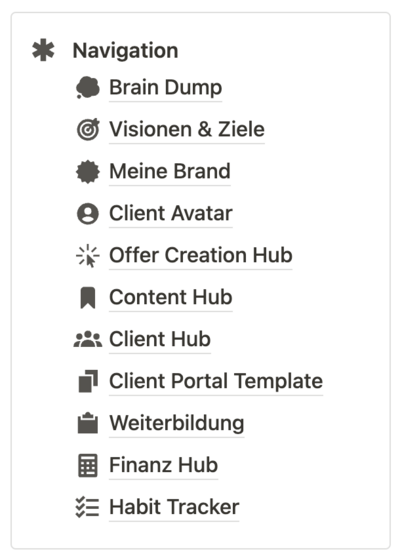Click the person circle icon for Client Avatar
Screen dimensions: 400x560
tap(88, 214)
